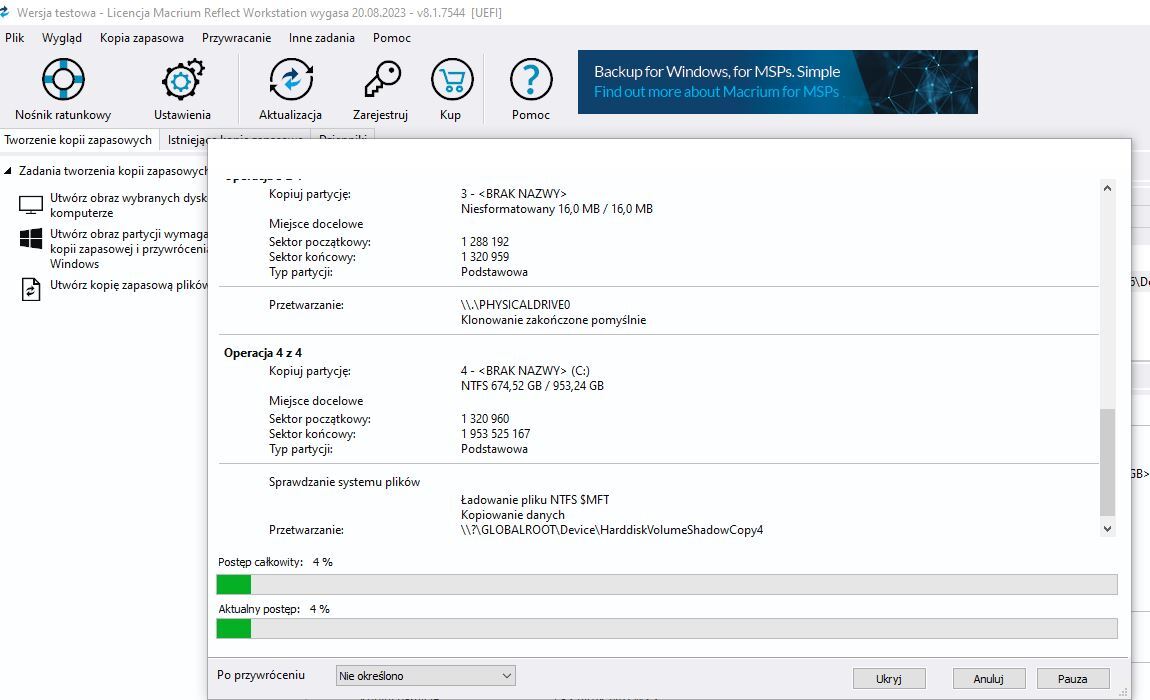Open the Po przywróceniu dropdown
The image size is (1150, 700).
[425, 676]
